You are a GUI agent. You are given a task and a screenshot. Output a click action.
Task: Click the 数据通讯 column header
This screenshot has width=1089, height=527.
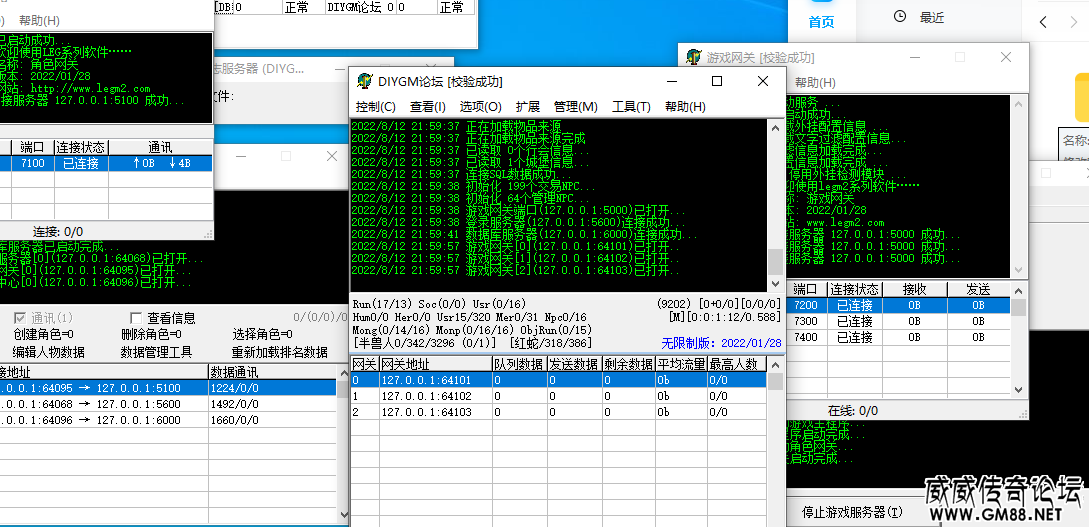coord(272,372)
